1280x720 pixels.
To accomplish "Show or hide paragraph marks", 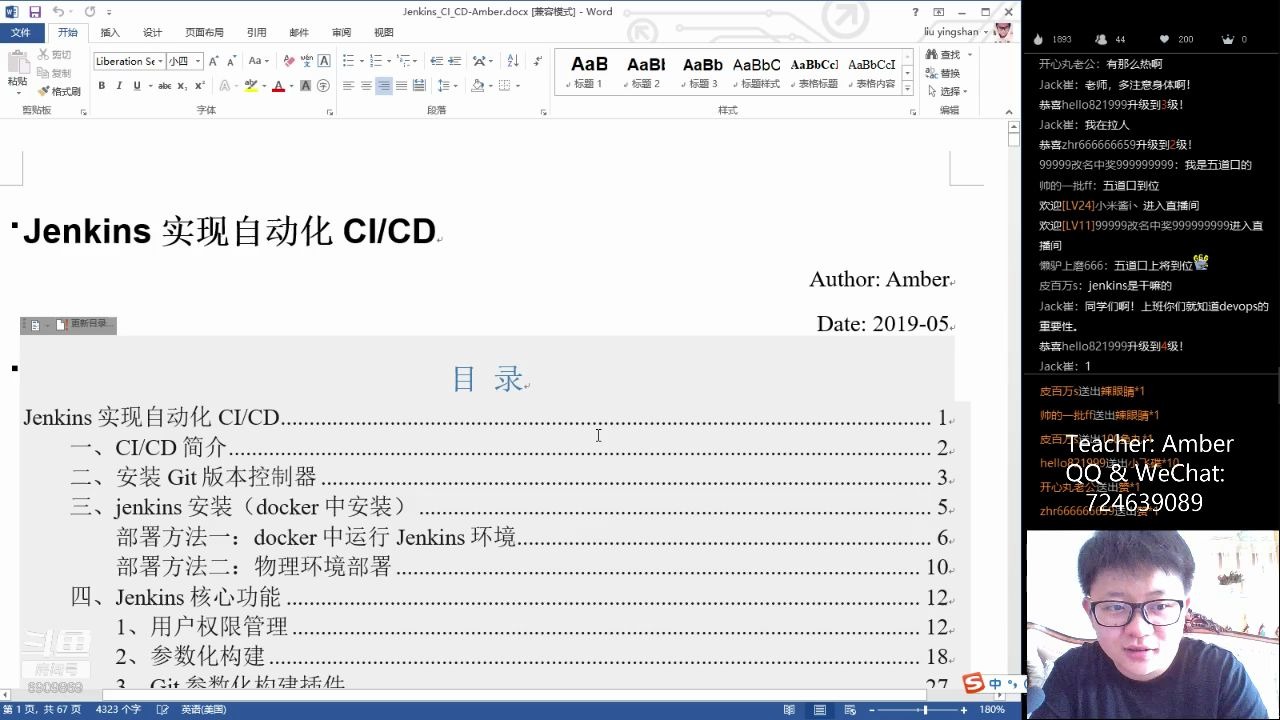I will click(538, 61).
